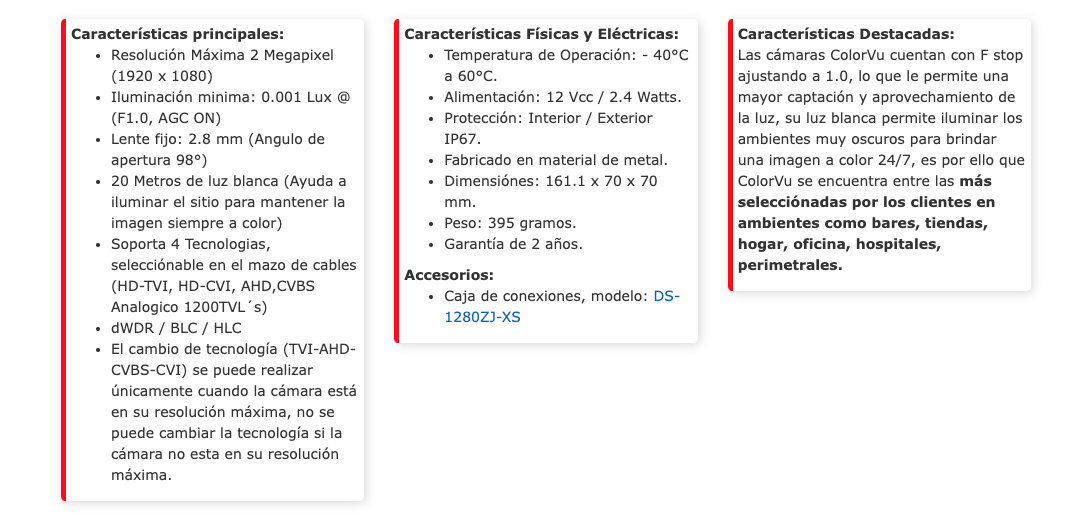Image resolution: width=1090 pixels, height=515 pixels.
Task: Click the "Lente fijo: 2.8 mm" item
Action: point(217,139)
